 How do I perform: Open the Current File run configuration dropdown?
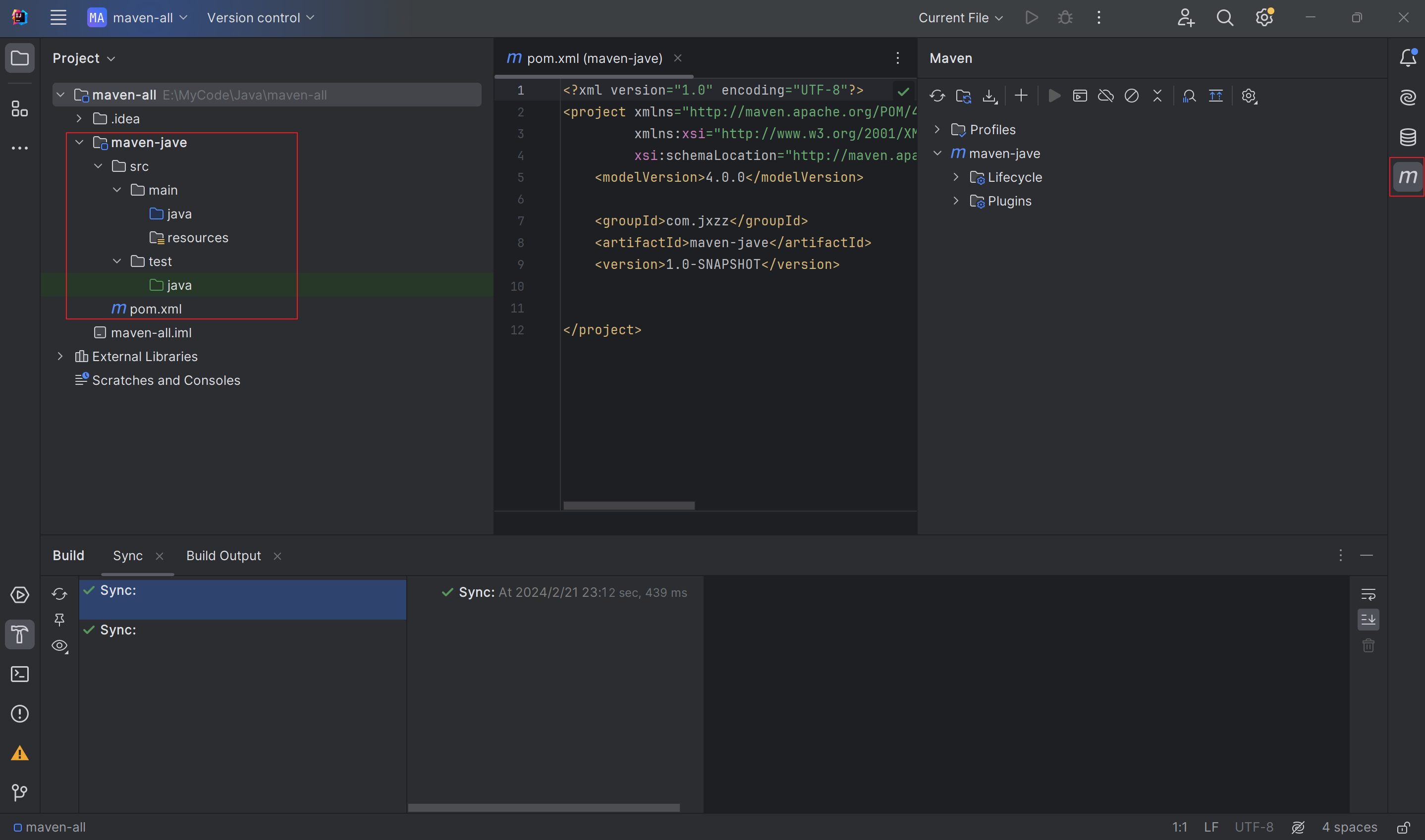(959, 17)
